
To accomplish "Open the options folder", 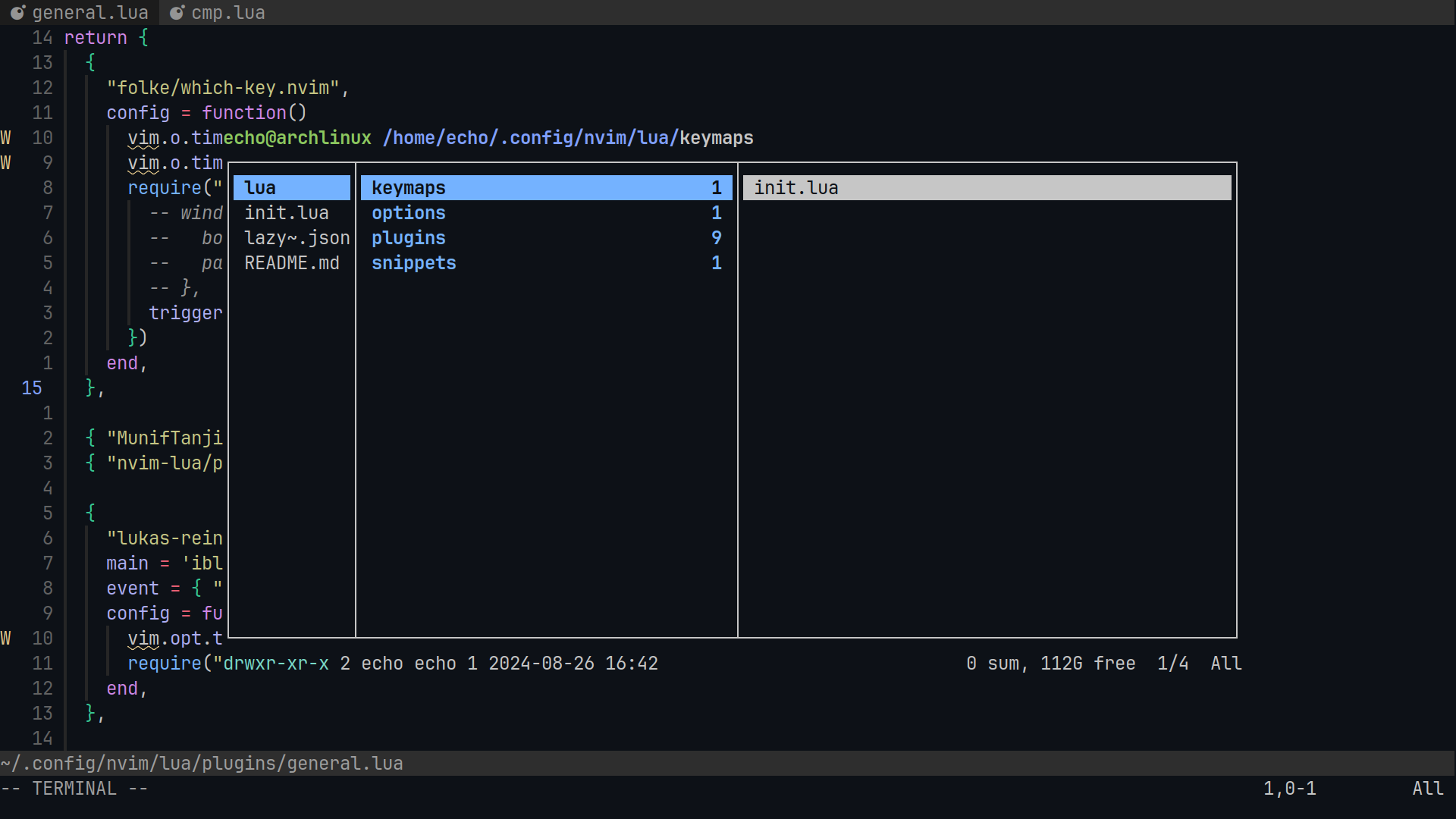I will [x=547, y=213].
